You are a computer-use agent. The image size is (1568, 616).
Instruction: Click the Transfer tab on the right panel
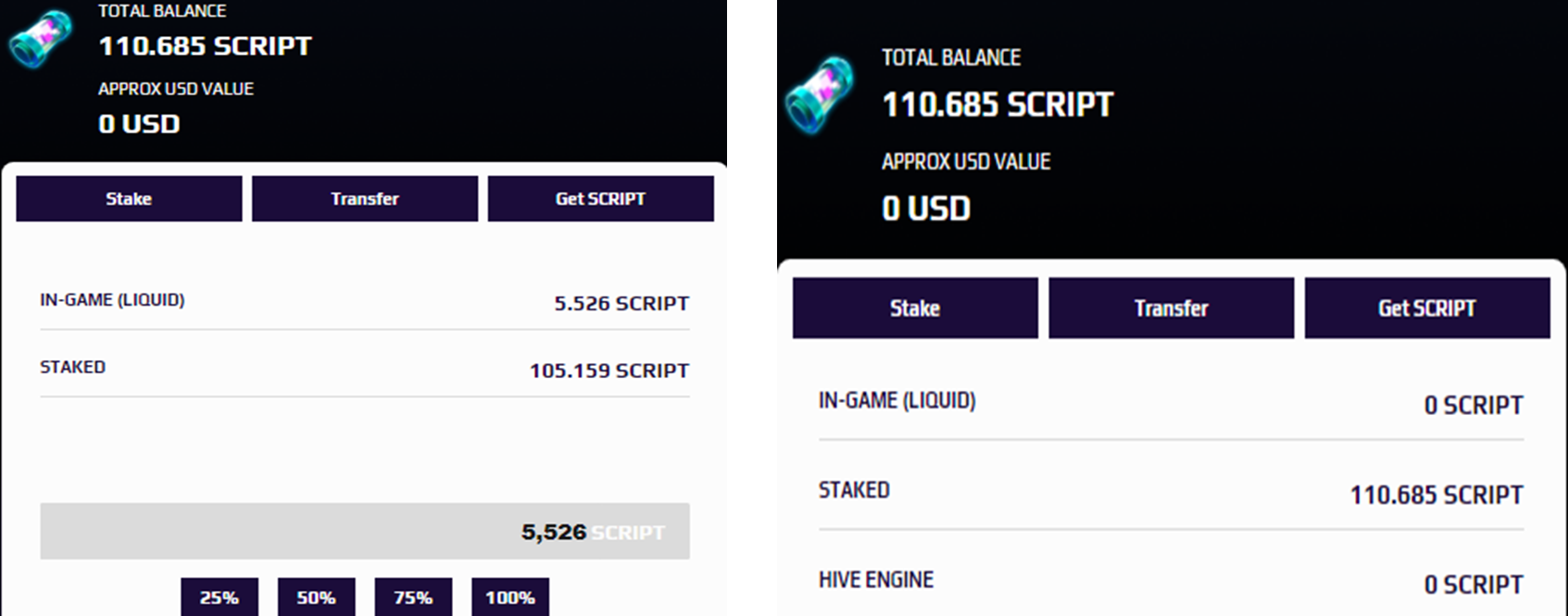[x=1171, y=308]
